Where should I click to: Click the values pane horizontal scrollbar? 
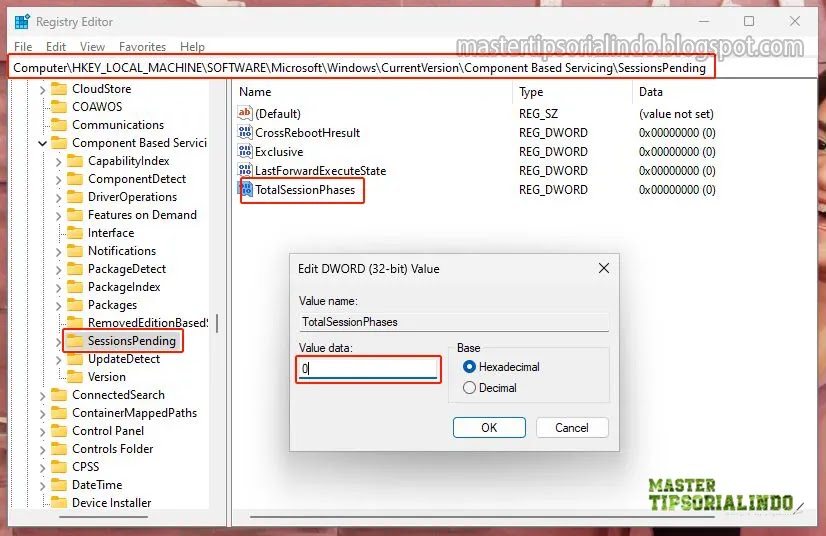[481, 517]
